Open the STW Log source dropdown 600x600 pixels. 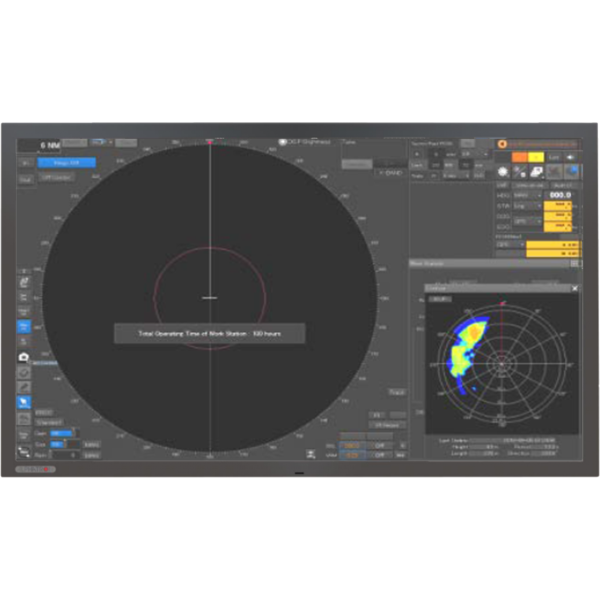pos(527,206)
